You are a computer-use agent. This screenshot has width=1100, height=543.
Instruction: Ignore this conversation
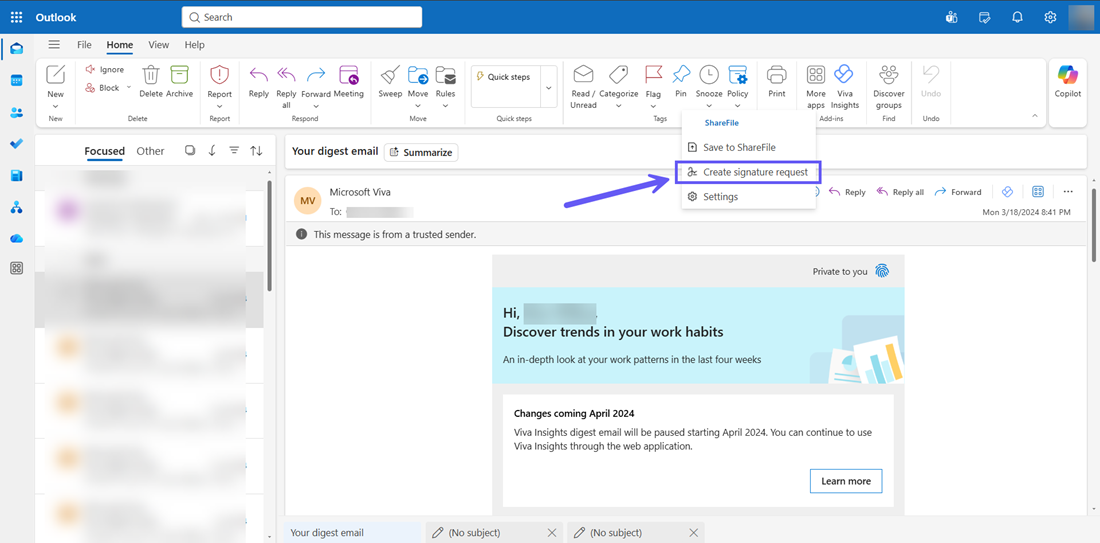pos(105,69)
